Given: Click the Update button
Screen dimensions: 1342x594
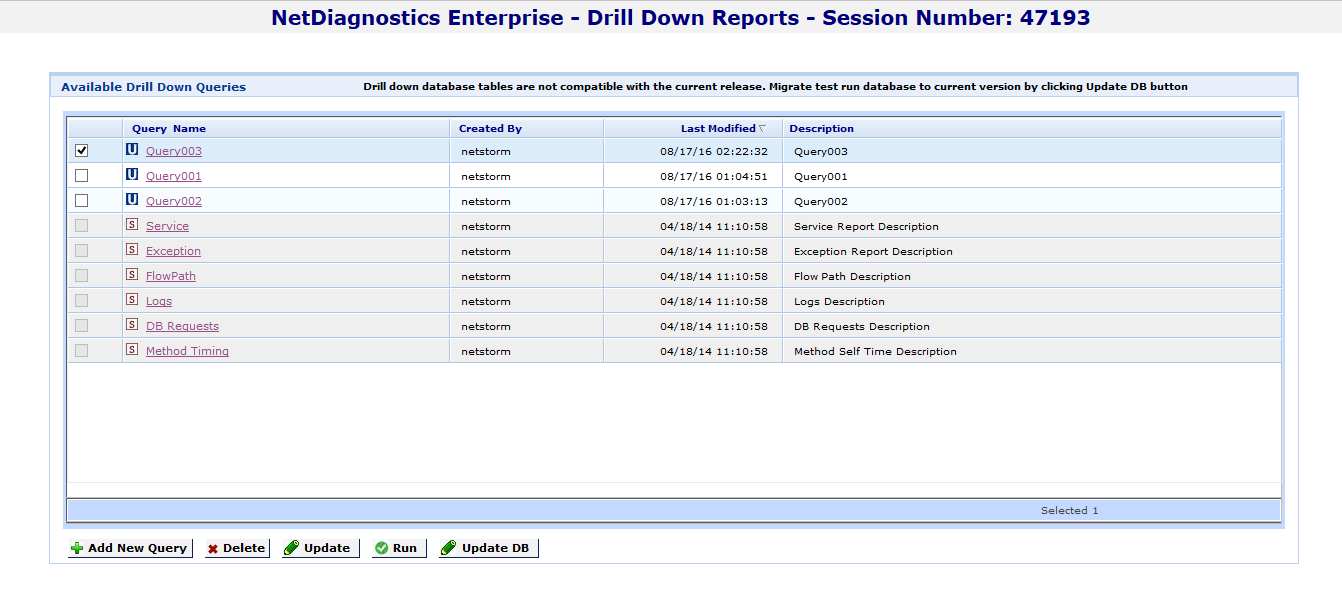Looking at the screenshot, I should (320, 548).
